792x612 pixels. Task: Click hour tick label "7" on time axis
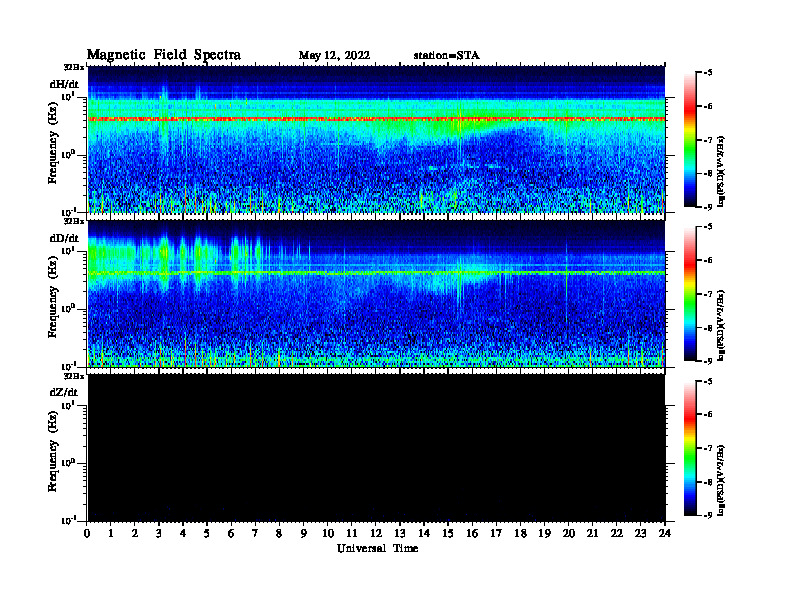tap(255, 534)
